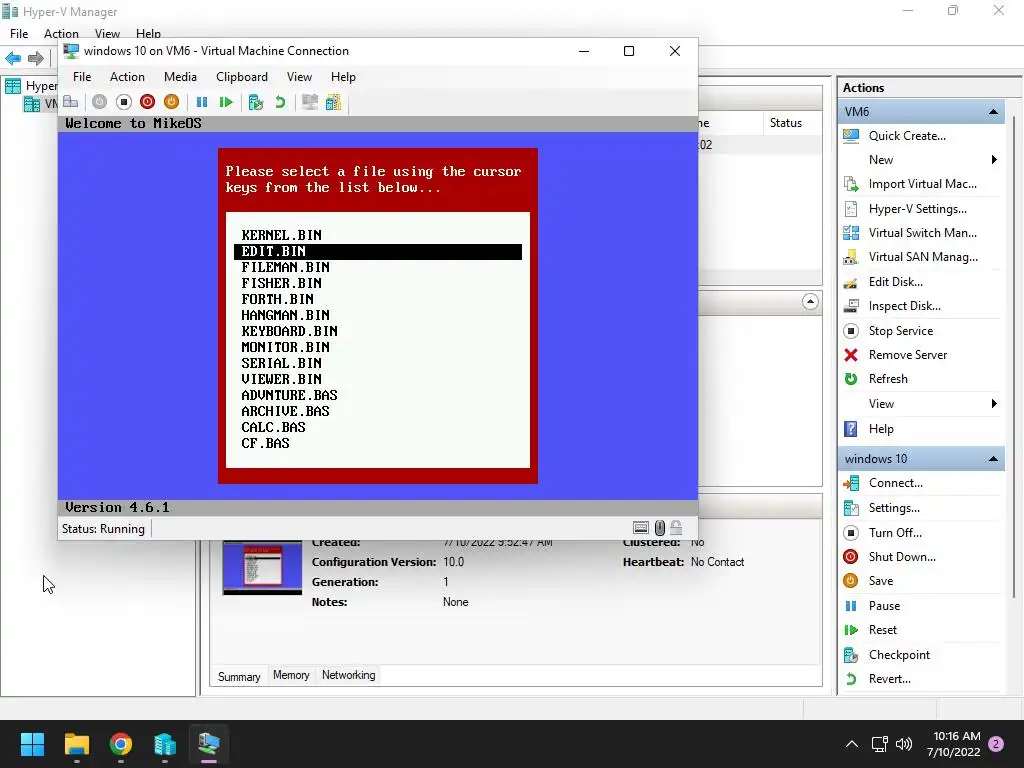1024x768 pixels.
Task: Choose FILEMAN.BIN from the list
Action: (x=285, y=267)
